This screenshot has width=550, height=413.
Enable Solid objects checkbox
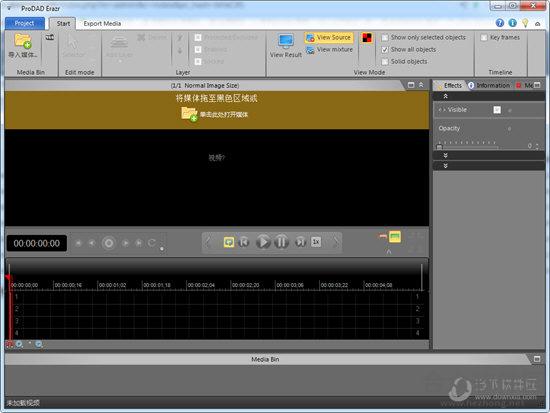pyautogui.click(x=385, y=62)
